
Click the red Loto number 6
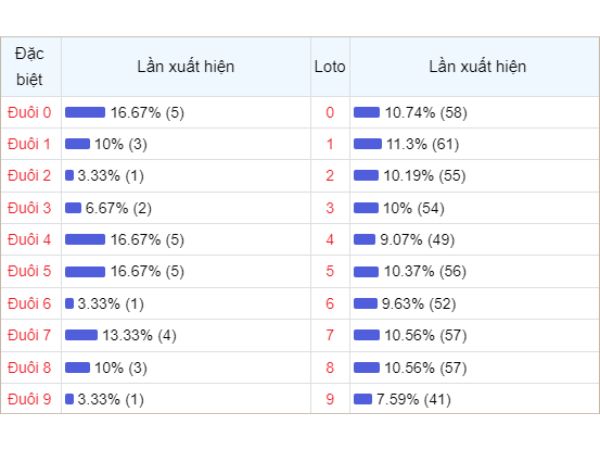tap(330, 303)
